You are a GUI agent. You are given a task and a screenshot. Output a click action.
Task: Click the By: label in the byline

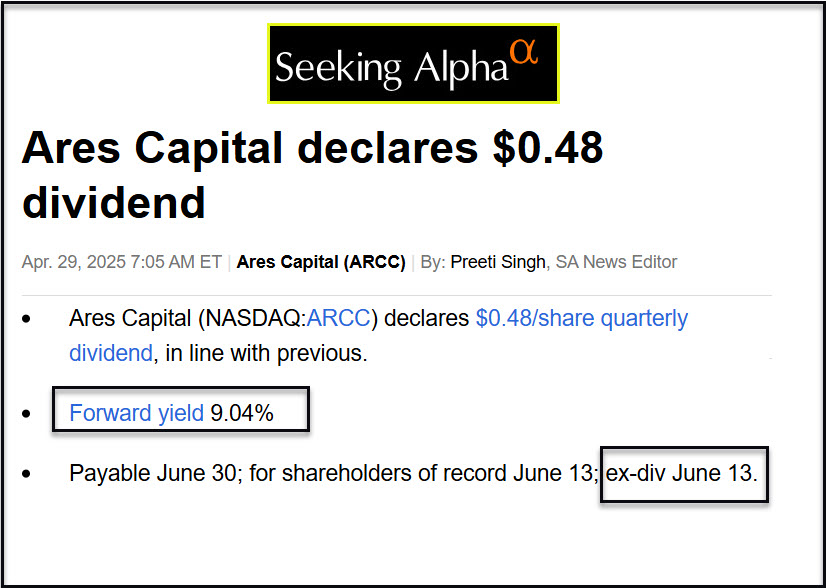pyautogui.click(x=432, y=262)
